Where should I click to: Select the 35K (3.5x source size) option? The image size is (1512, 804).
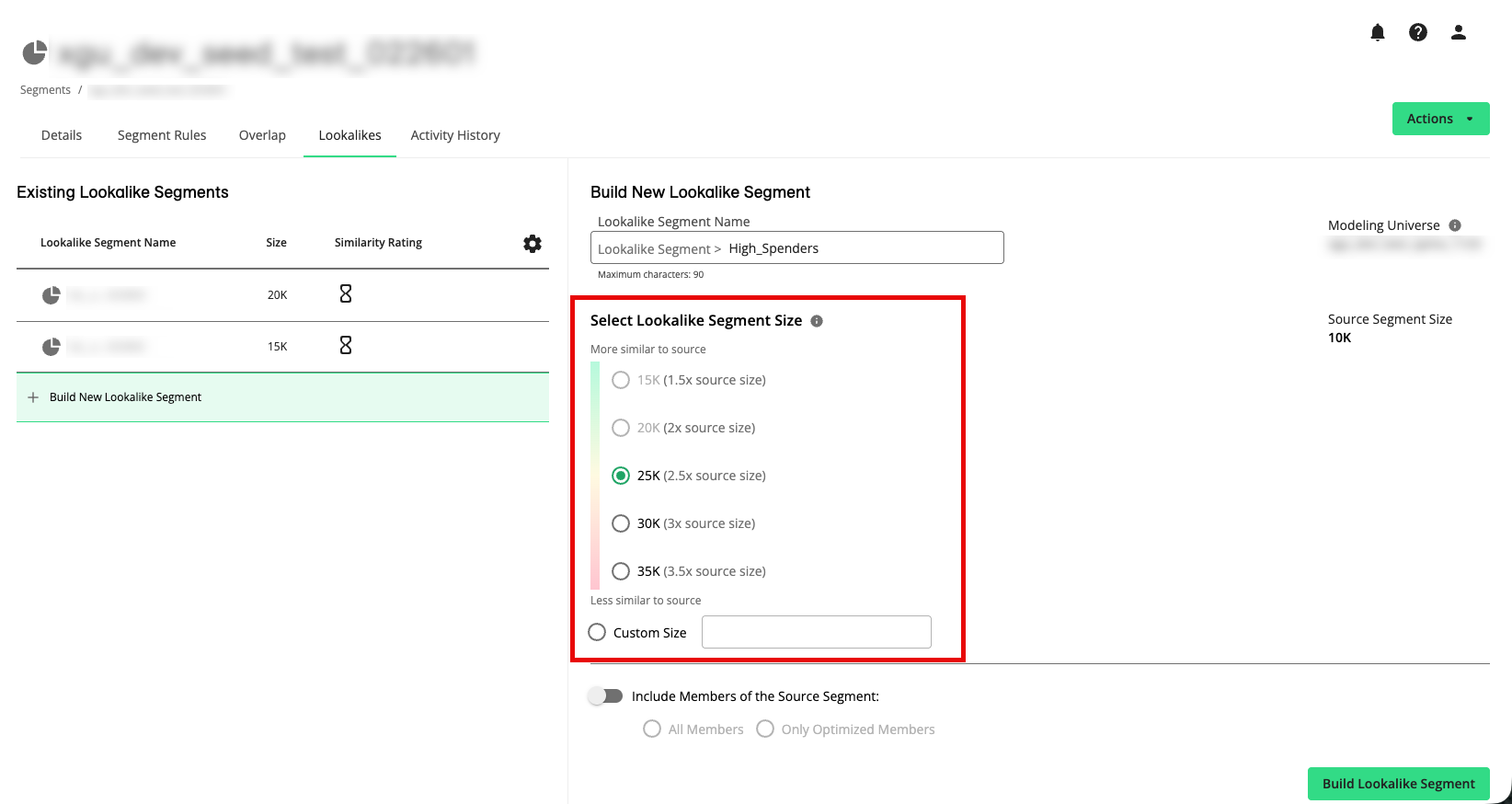coord(621,571)
